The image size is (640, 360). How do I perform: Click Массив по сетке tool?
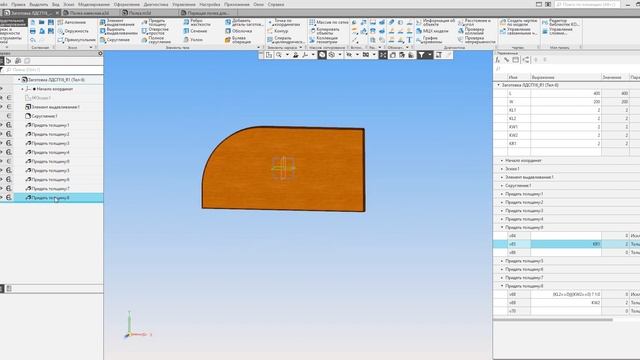point(329,22)
